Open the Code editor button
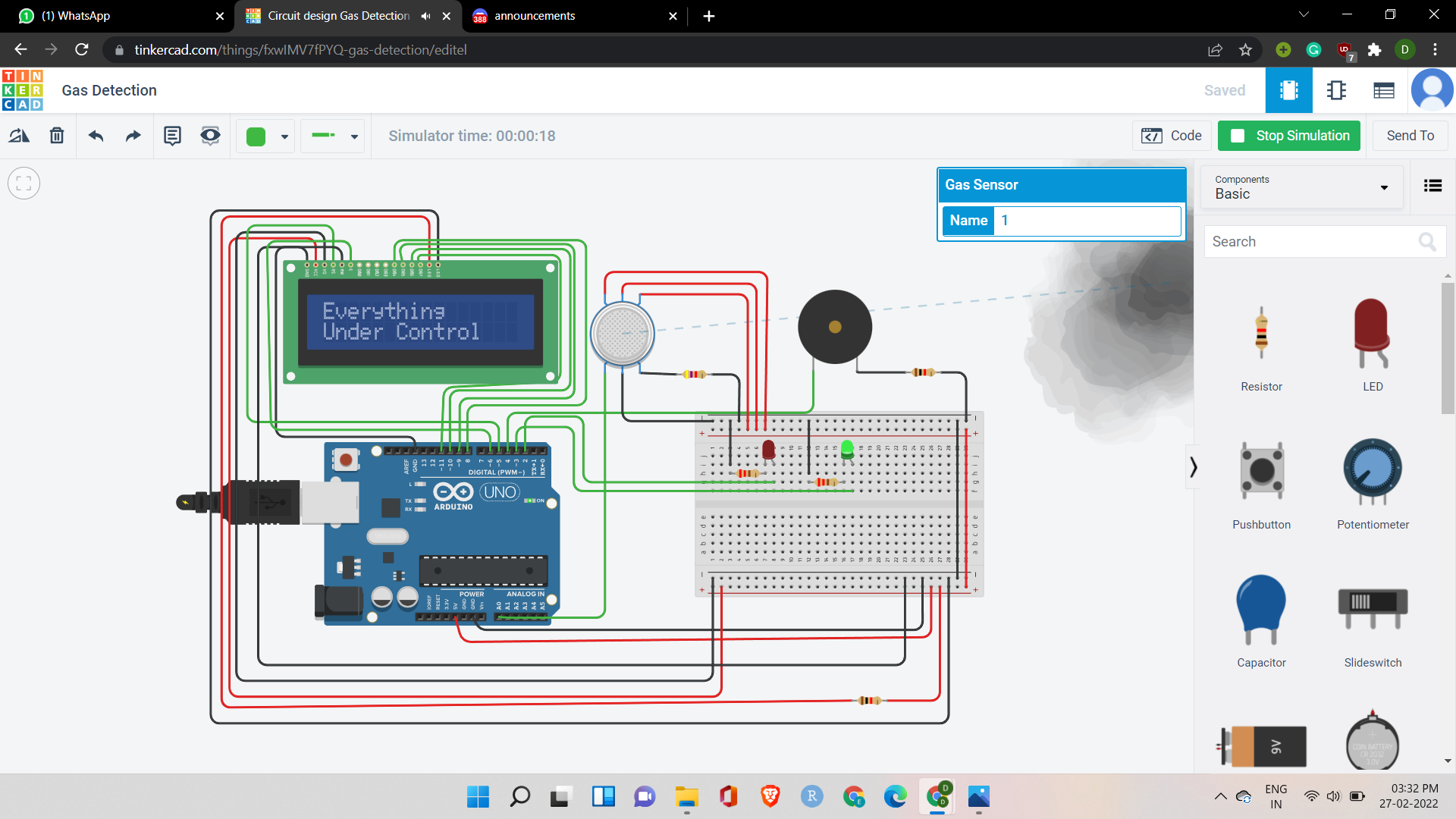 click(1172, 136)
